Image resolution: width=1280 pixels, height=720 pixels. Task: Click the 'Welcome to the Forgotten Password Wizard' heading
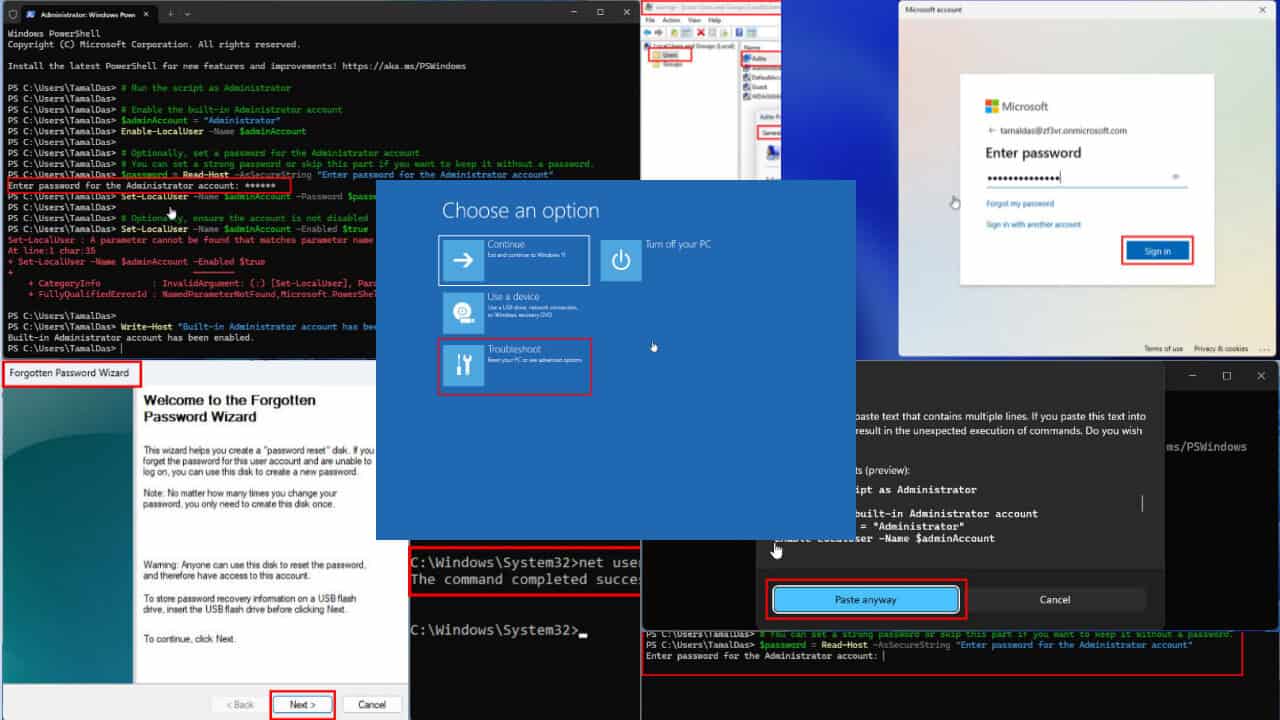[230, 408]
